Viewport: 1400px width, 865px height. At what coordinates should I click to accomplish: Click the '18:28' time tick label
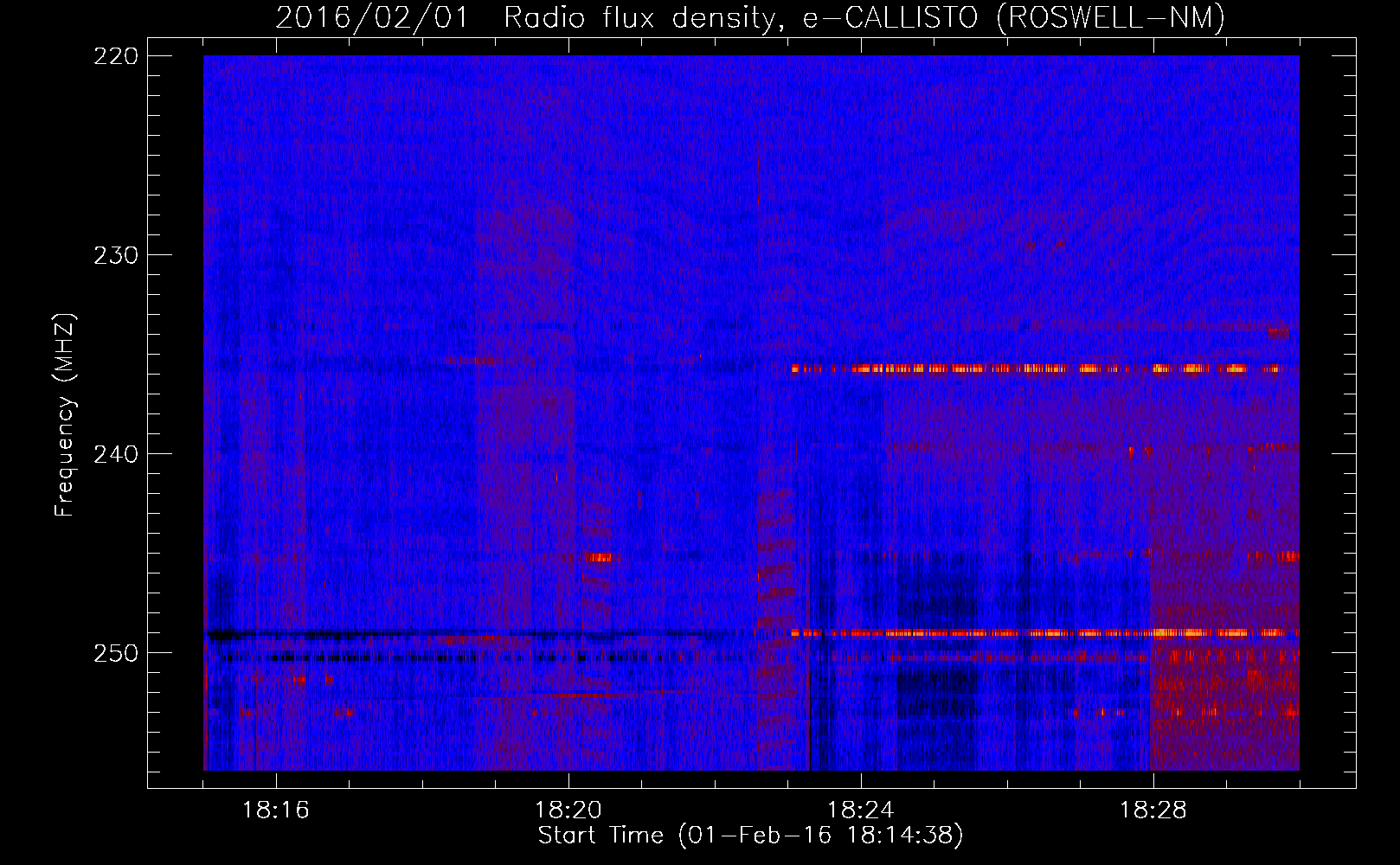tap(1153, 810)
